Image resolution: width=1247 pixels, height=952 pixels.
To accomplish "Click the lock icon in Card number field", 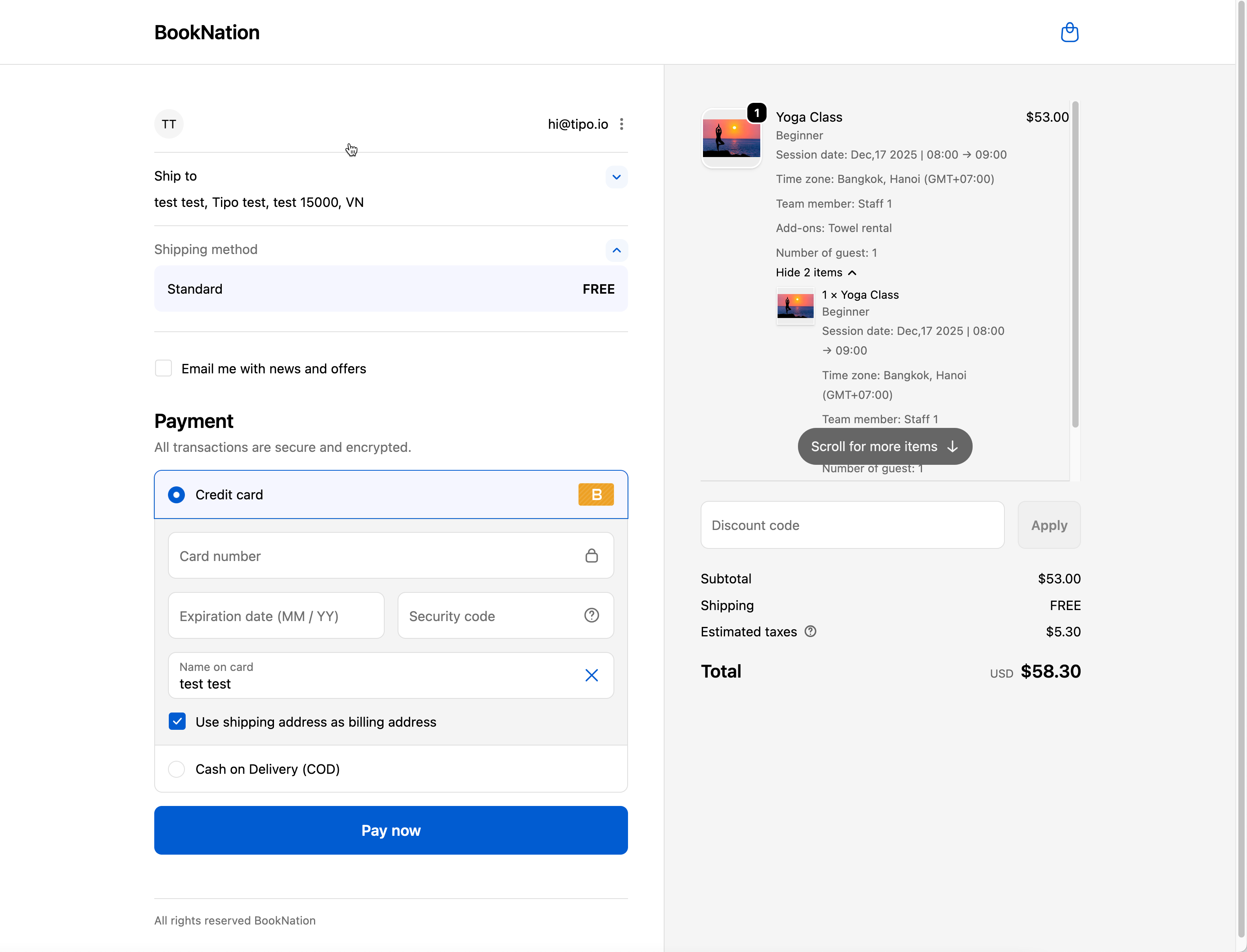I will pyautogui.click(x=591, y=555).
